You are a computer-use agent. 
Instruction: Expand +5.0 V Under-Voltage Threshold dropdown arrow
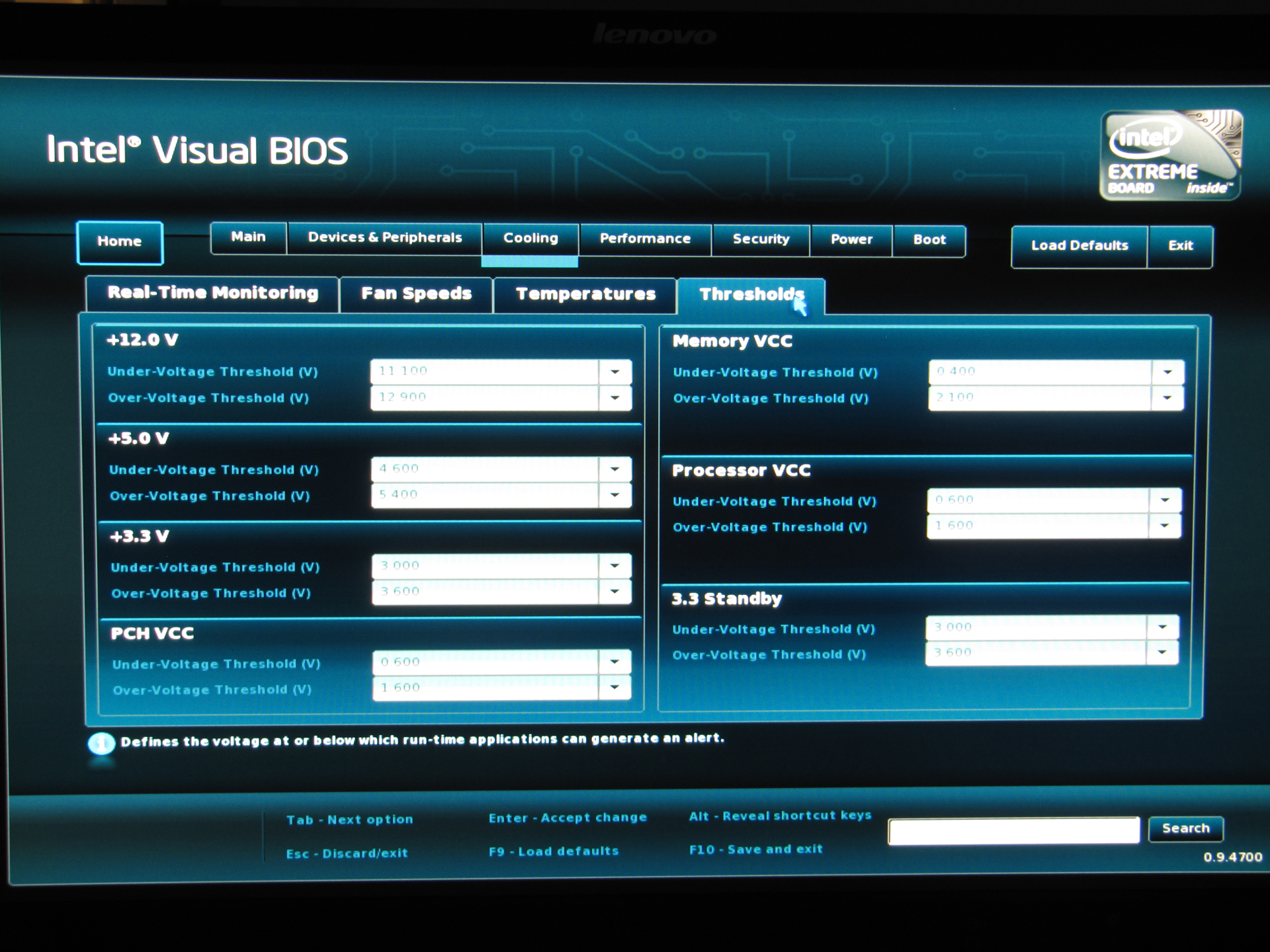[x=615, y=469]
